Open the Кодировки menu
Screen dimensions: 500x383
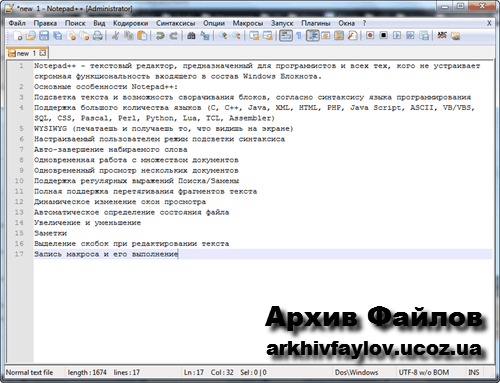click(130, 23)
